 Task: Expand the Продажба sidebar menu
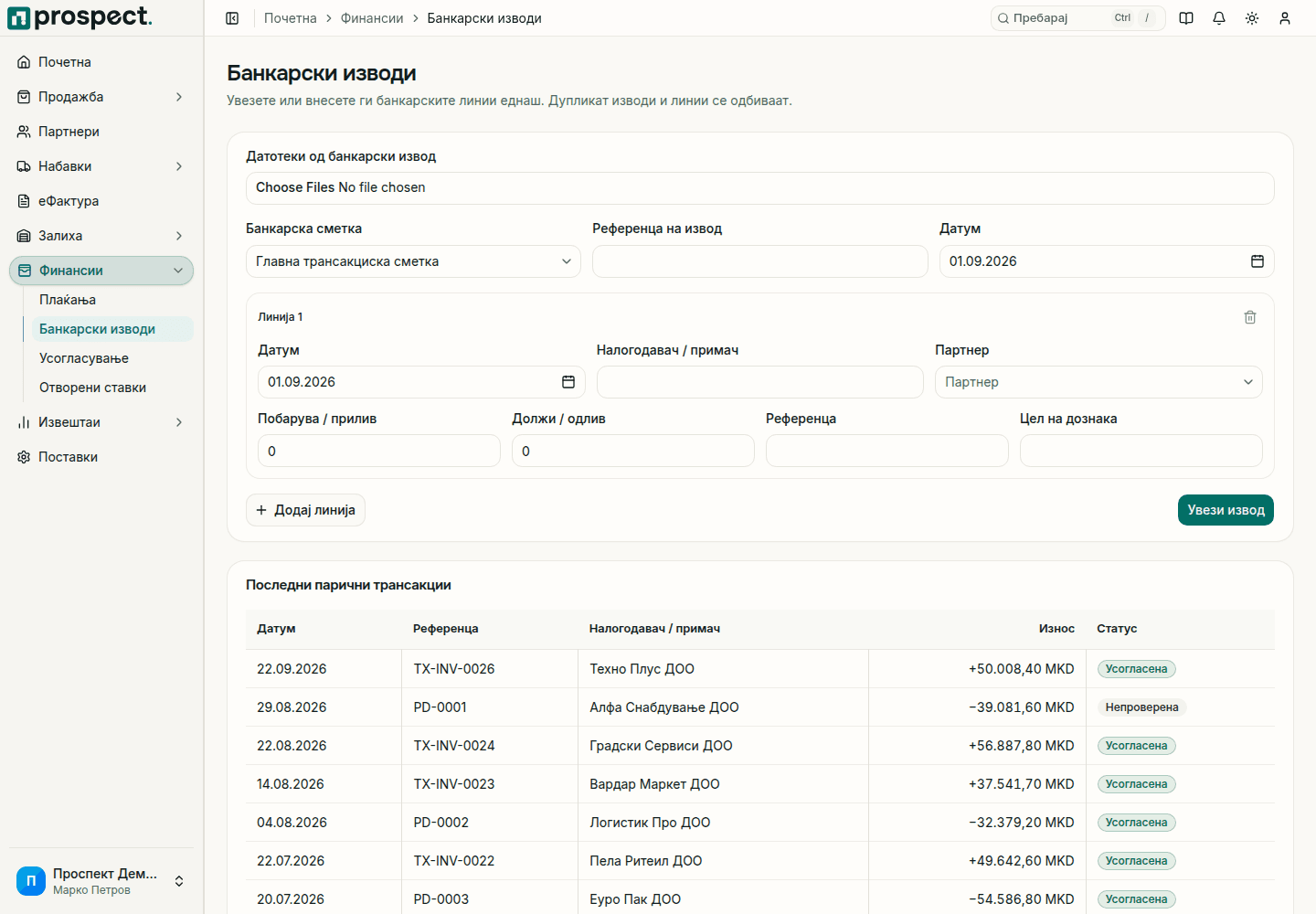(101, 97)
